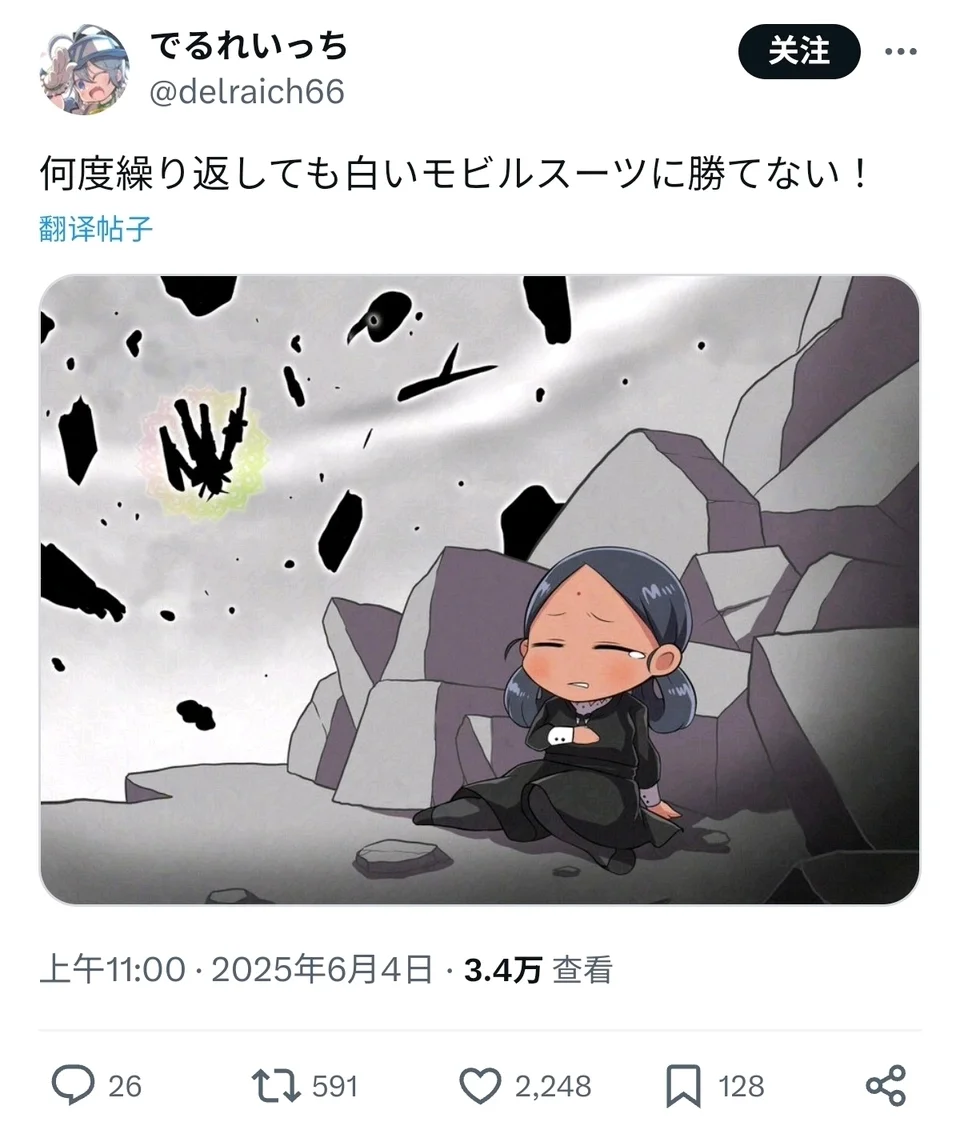
Task: Click the 2,248 likes count
Action: tap(553, 1087)
